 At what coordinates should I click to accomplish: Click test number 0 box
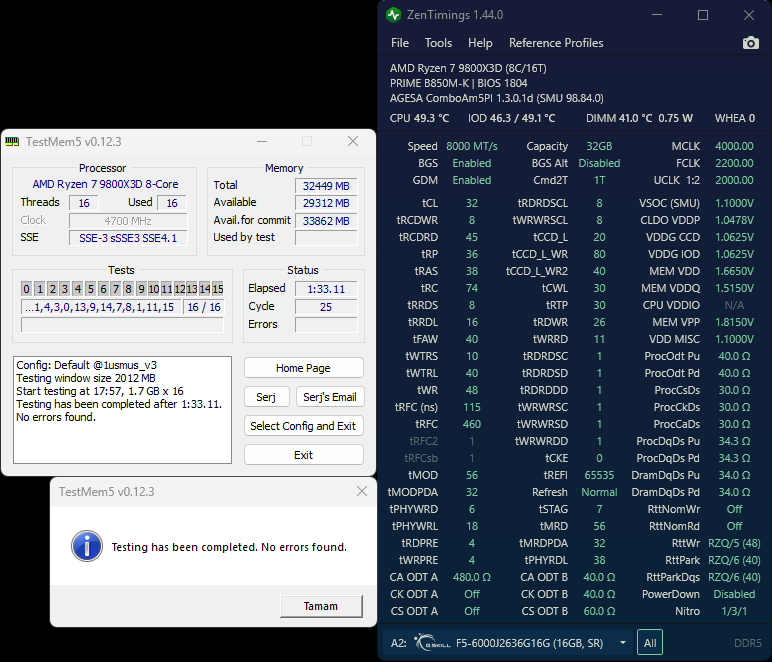tap(27, 289)
